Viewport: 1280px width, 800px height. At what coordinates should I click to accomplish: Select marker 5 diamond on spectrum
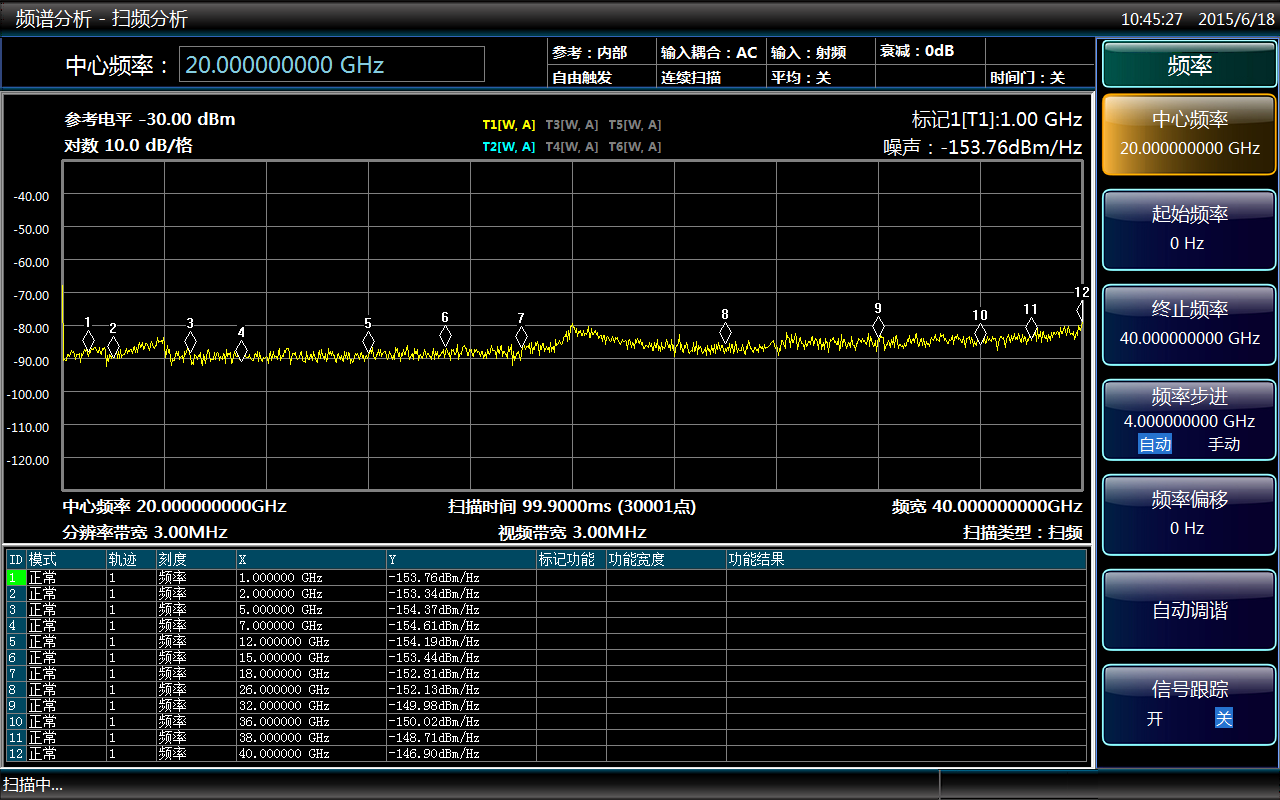[368, 341]
